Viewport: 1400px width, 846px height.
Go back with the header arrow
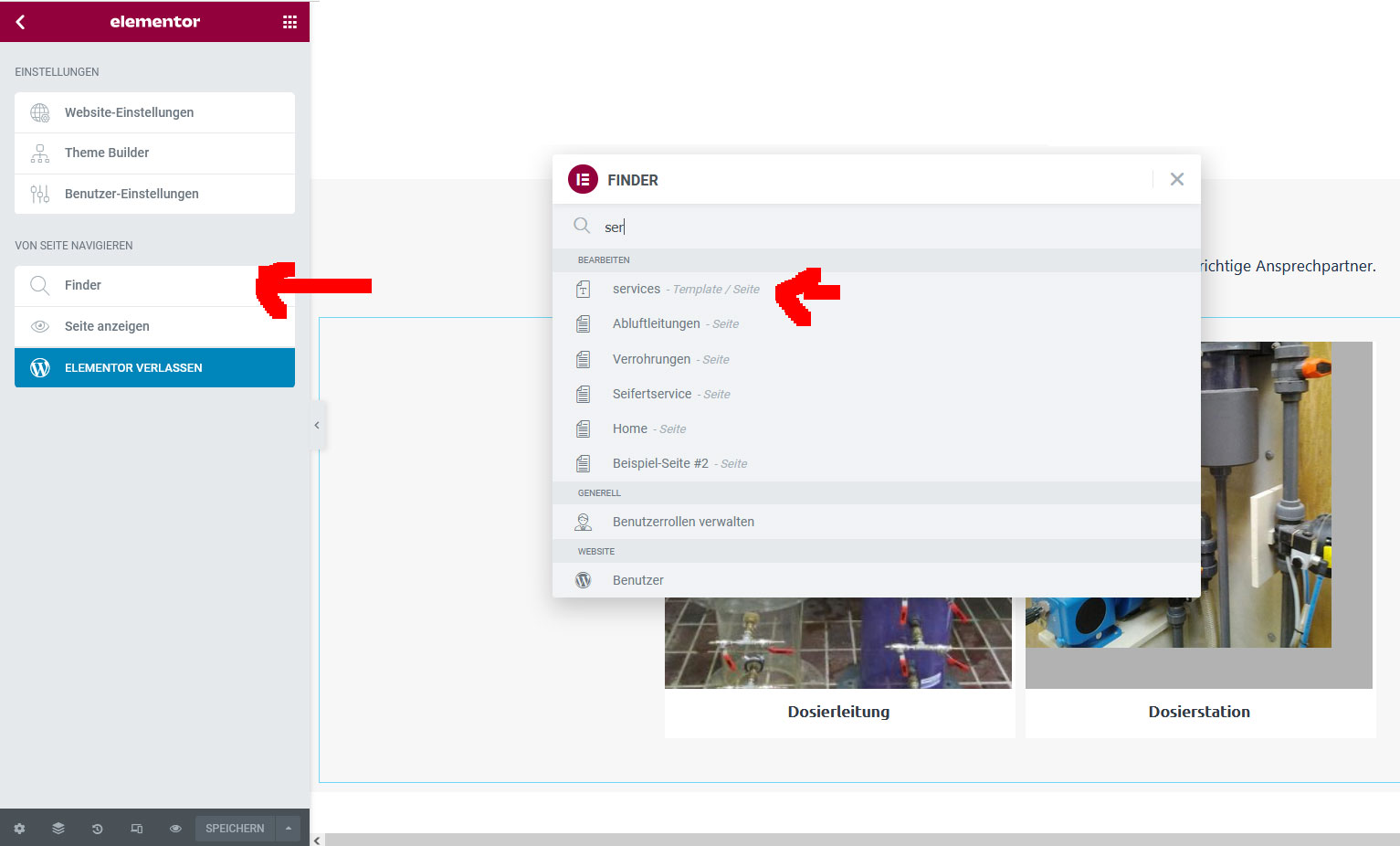point(20,22)
